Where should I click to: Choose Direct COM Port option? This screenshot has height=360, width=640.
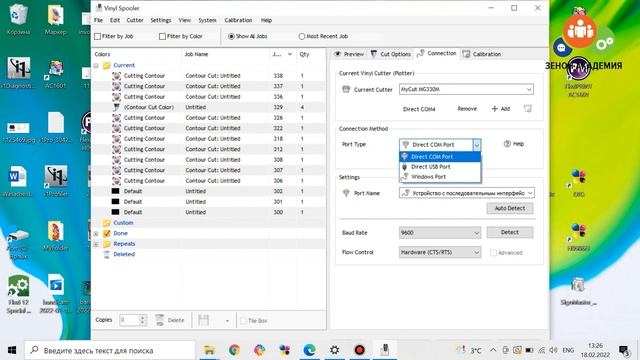click(x=440, y=157)
